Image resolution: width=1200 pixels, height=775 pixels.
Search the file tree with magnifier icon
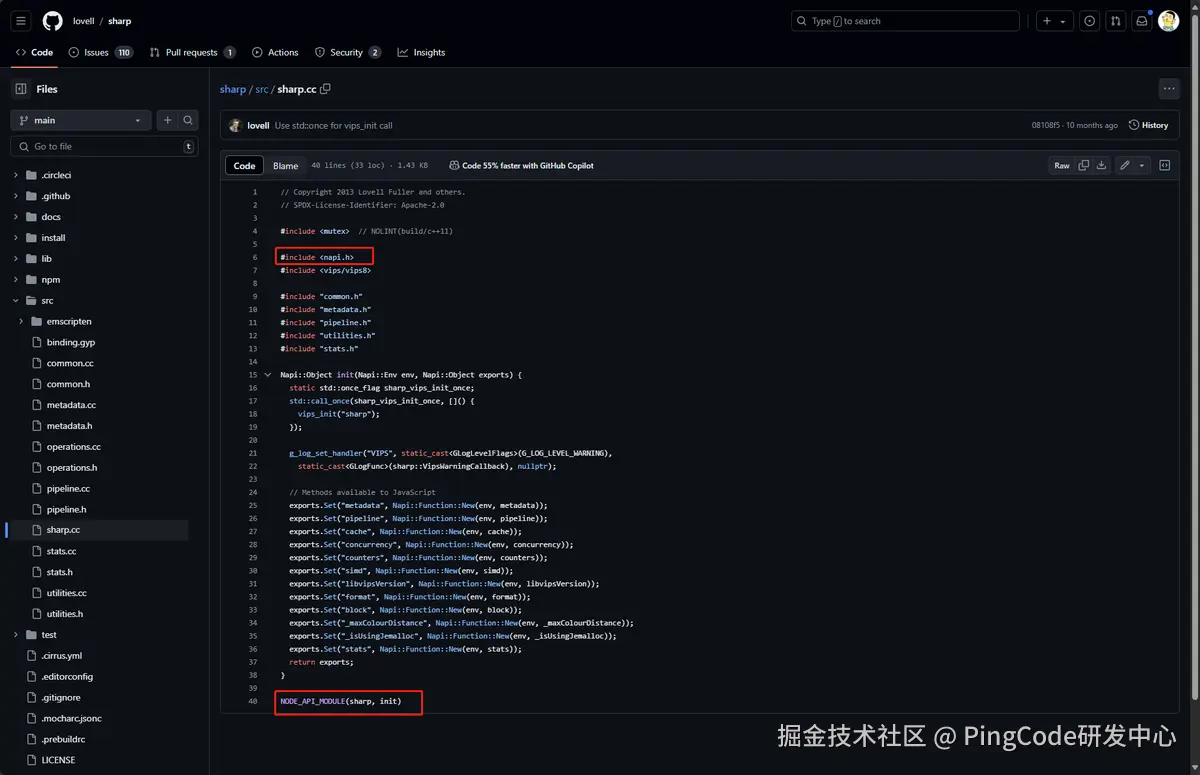(x=188, y=120)
